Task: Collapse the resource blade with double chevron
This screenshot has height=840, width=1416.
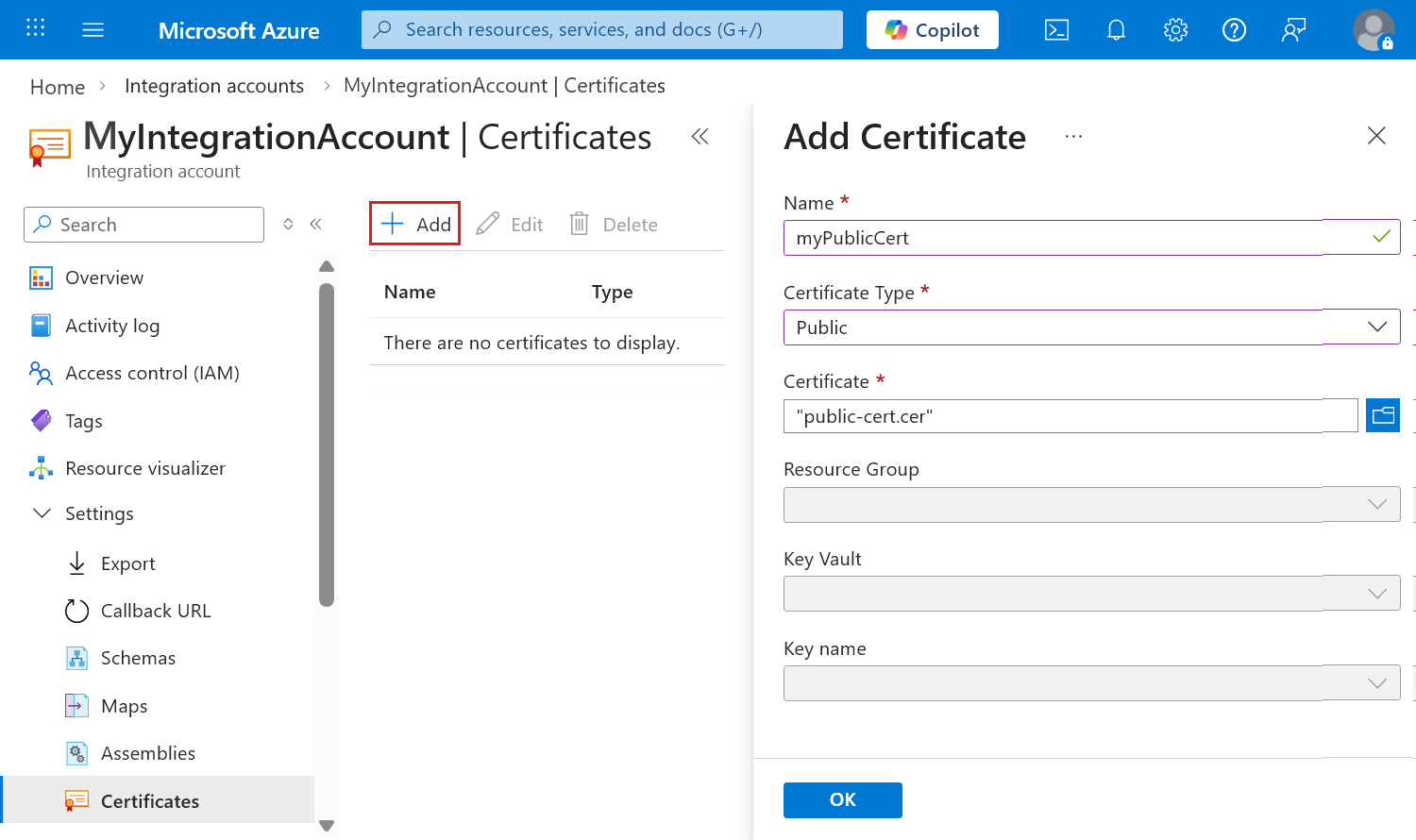Action: click(700, 137)
